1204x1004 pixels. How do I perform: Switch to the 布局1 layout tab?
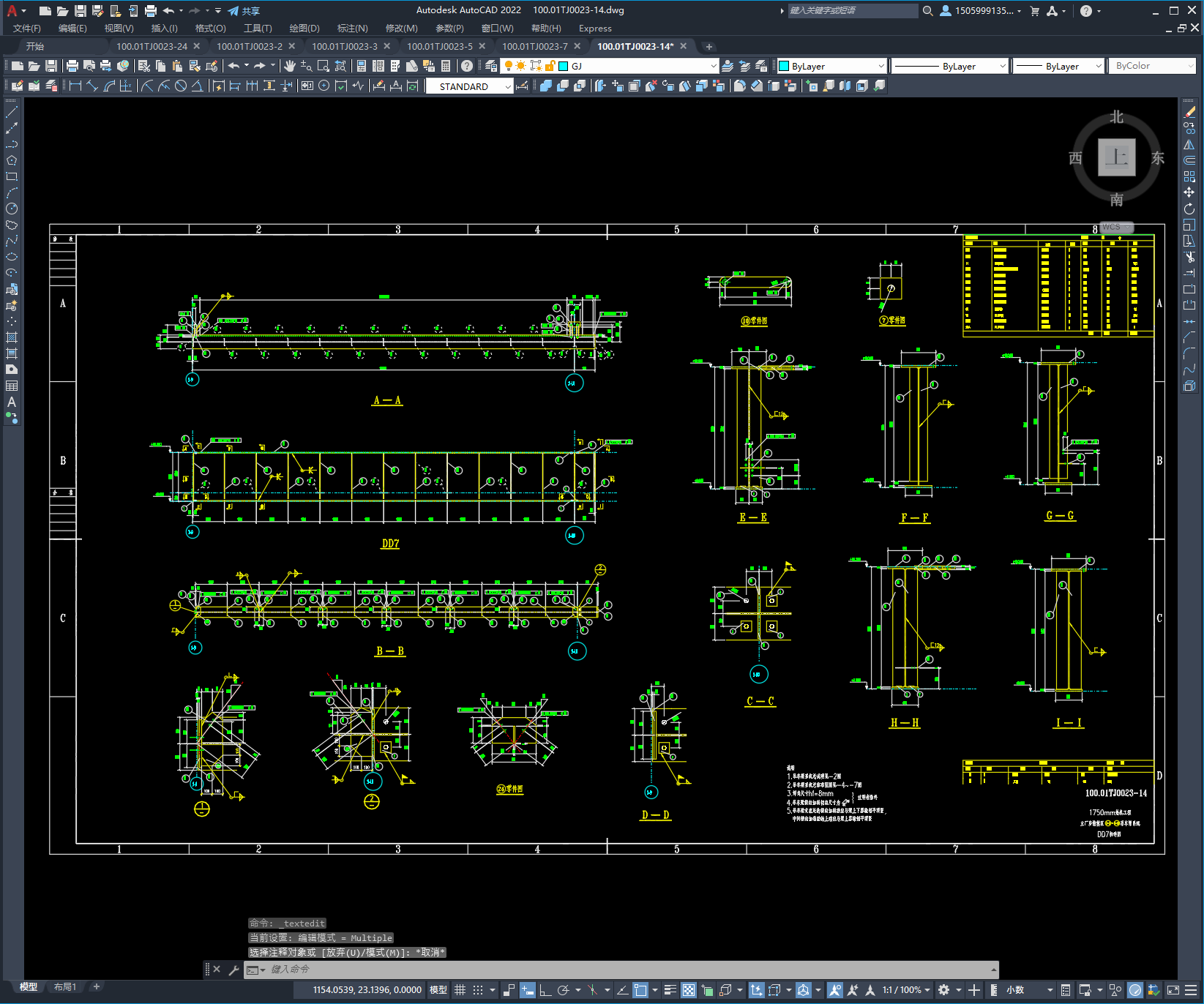[65, 986]
